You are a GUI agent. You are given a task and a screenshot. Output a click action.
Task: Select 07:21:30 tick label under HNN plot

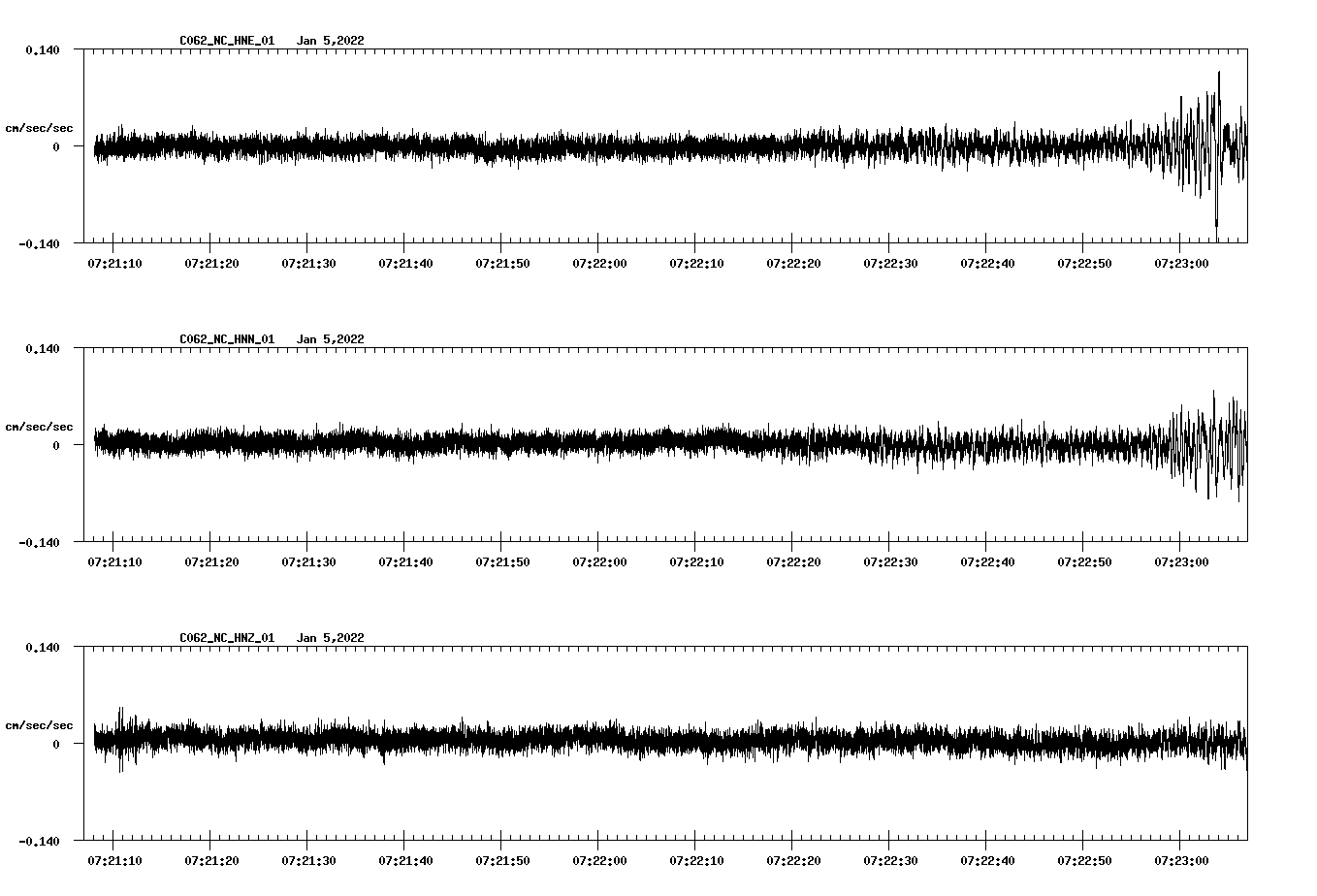pos(308,561)
